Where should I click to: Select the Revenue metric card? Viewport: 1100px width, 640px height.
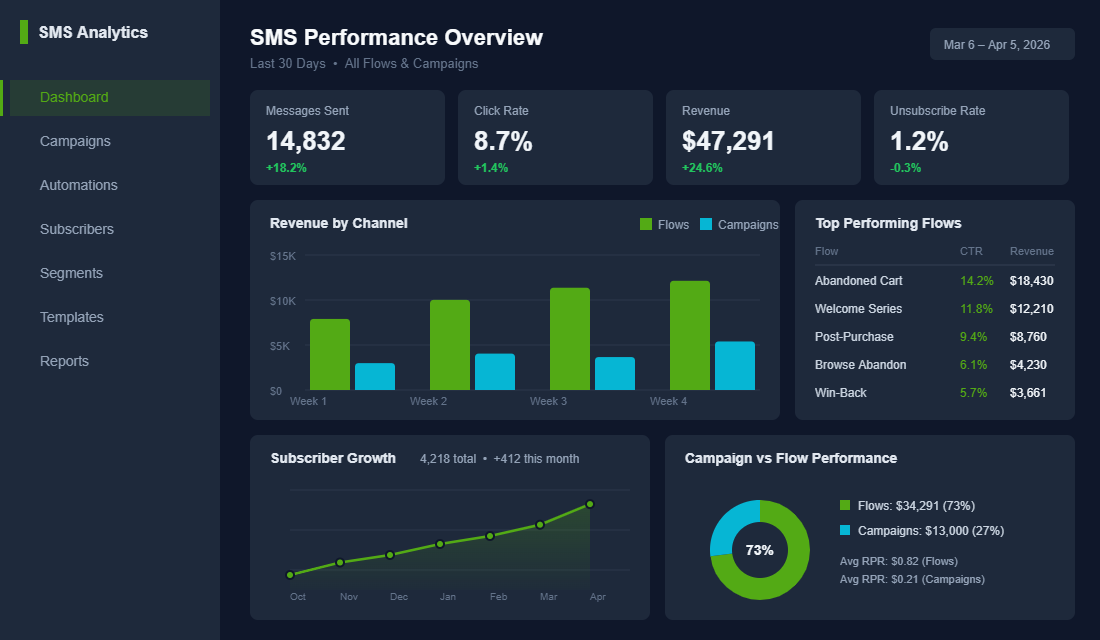pyautogui.click(x=763, y=137)
